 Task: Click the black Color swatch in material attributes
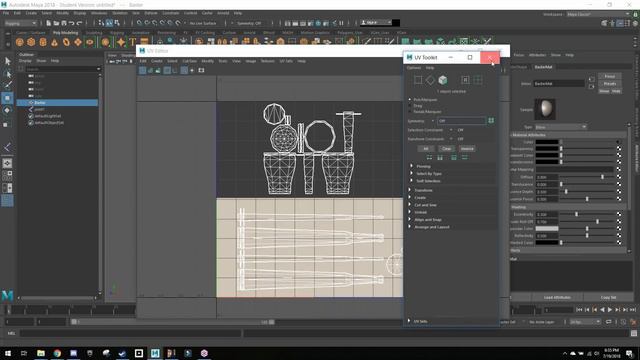(547, 142)
